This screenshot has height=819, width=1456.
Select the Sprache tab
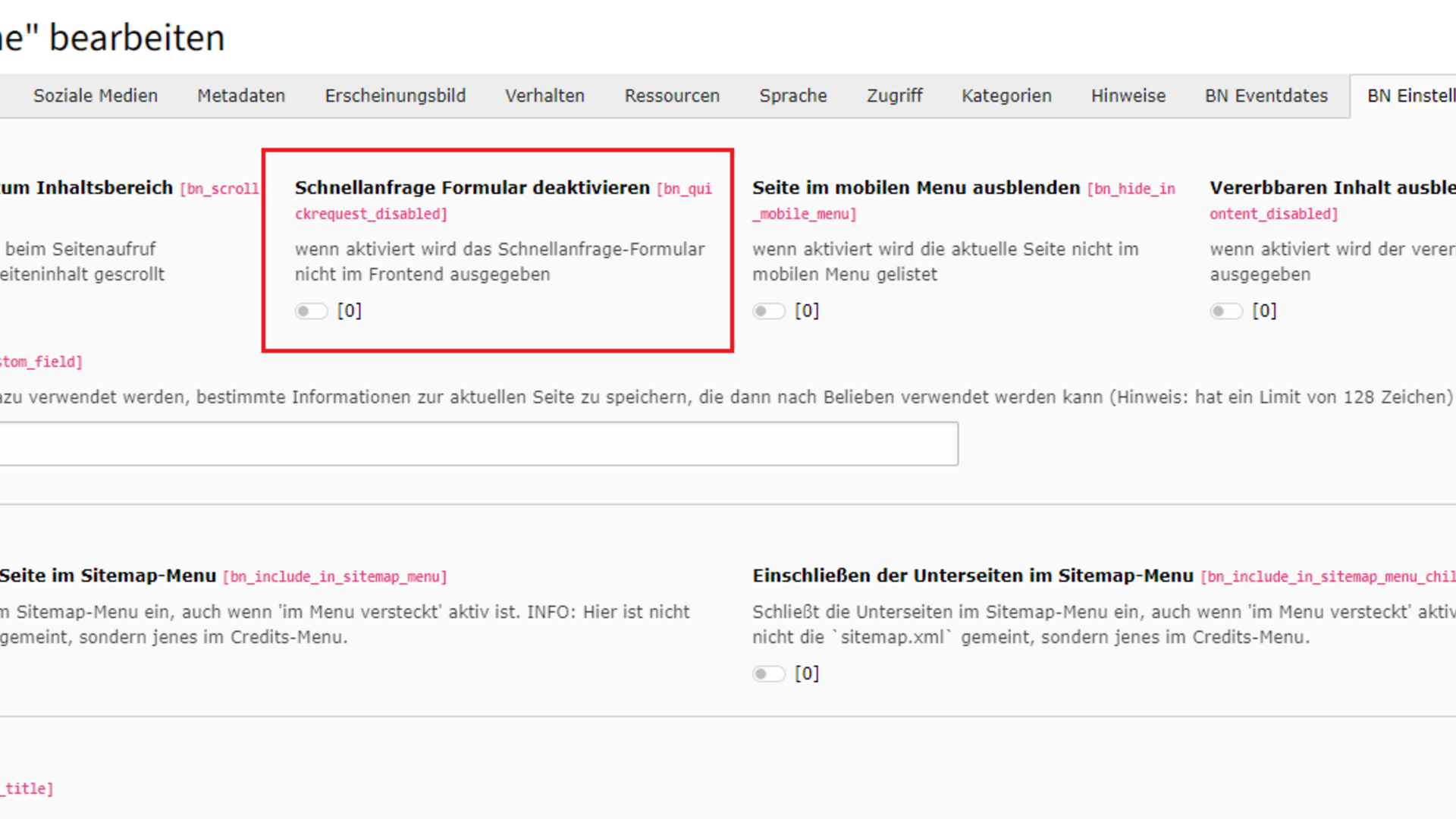(x=793, y=96)
